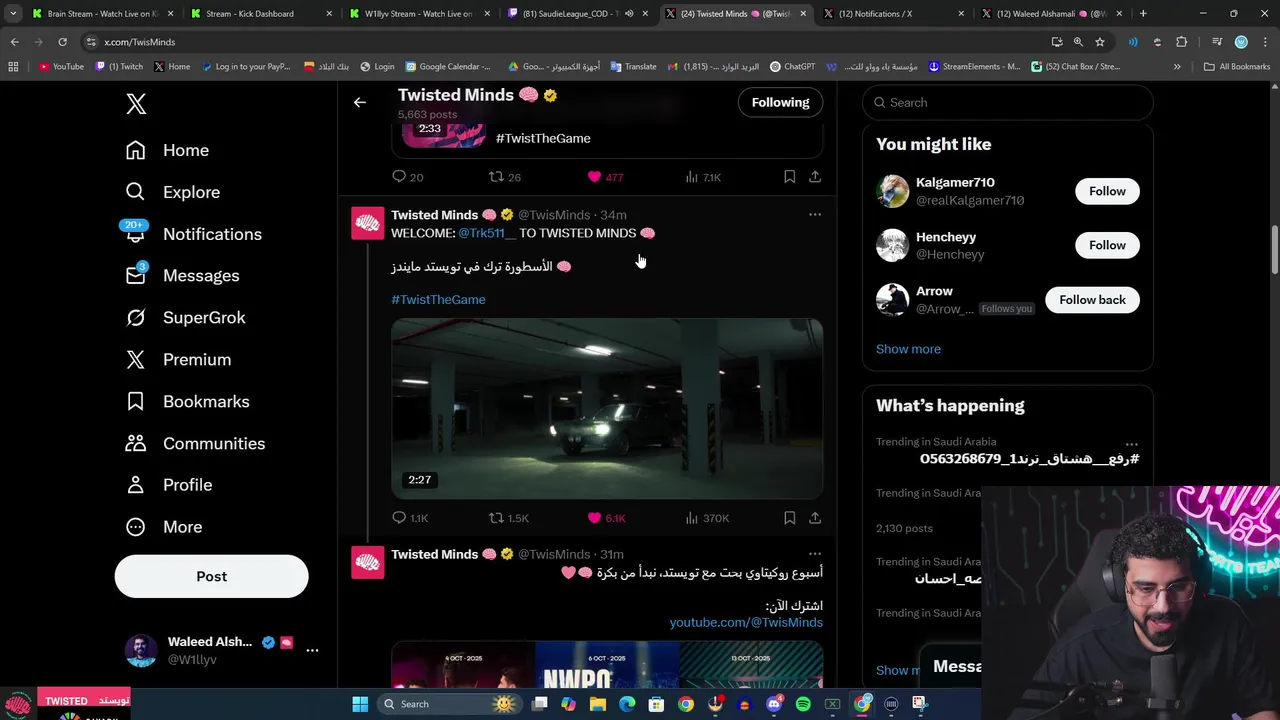Open tab search dropdown arrow
Screen dimensions: 1280x720
pyautogui.click(x=13, y=14)
